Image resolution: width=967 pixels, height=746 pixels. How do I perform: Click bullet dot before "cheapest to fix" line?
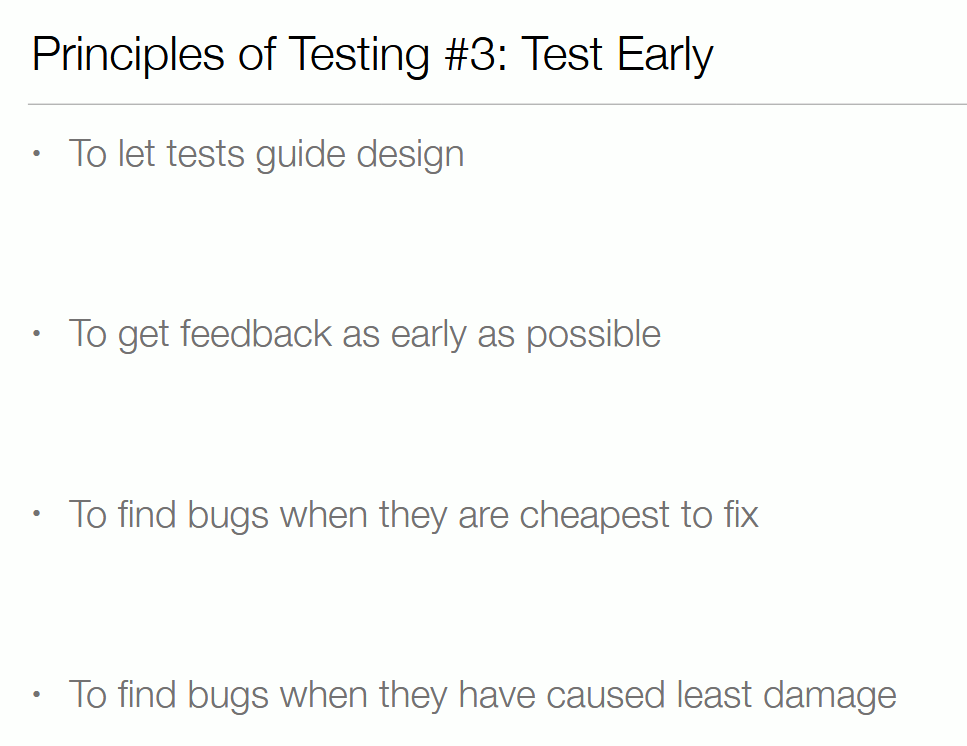point(36,513)
